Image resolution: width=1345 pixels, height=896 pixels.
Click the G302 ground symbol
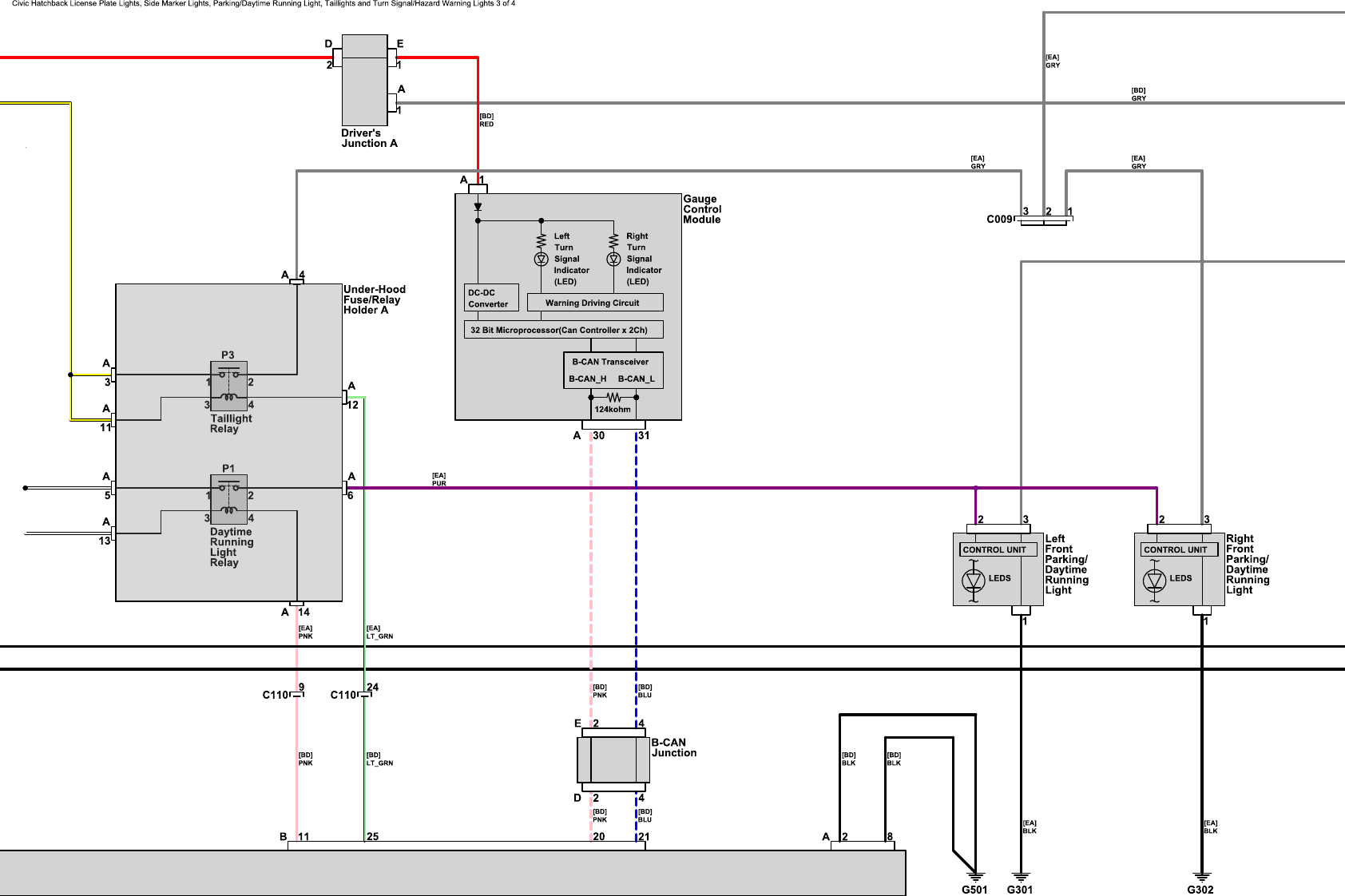[1200, 874]
